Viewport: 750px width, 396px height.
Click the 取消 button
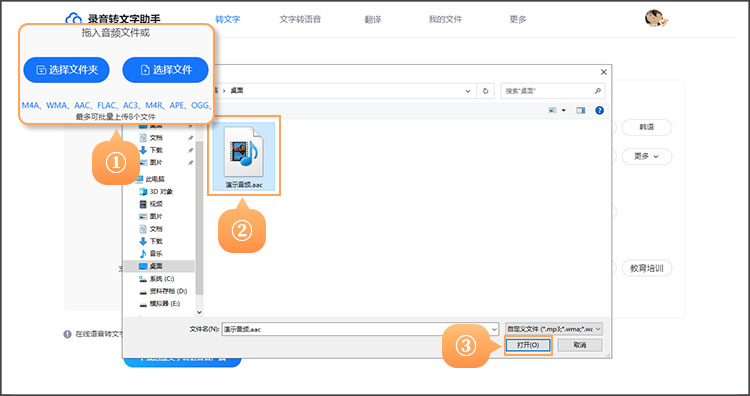point(580,345)
